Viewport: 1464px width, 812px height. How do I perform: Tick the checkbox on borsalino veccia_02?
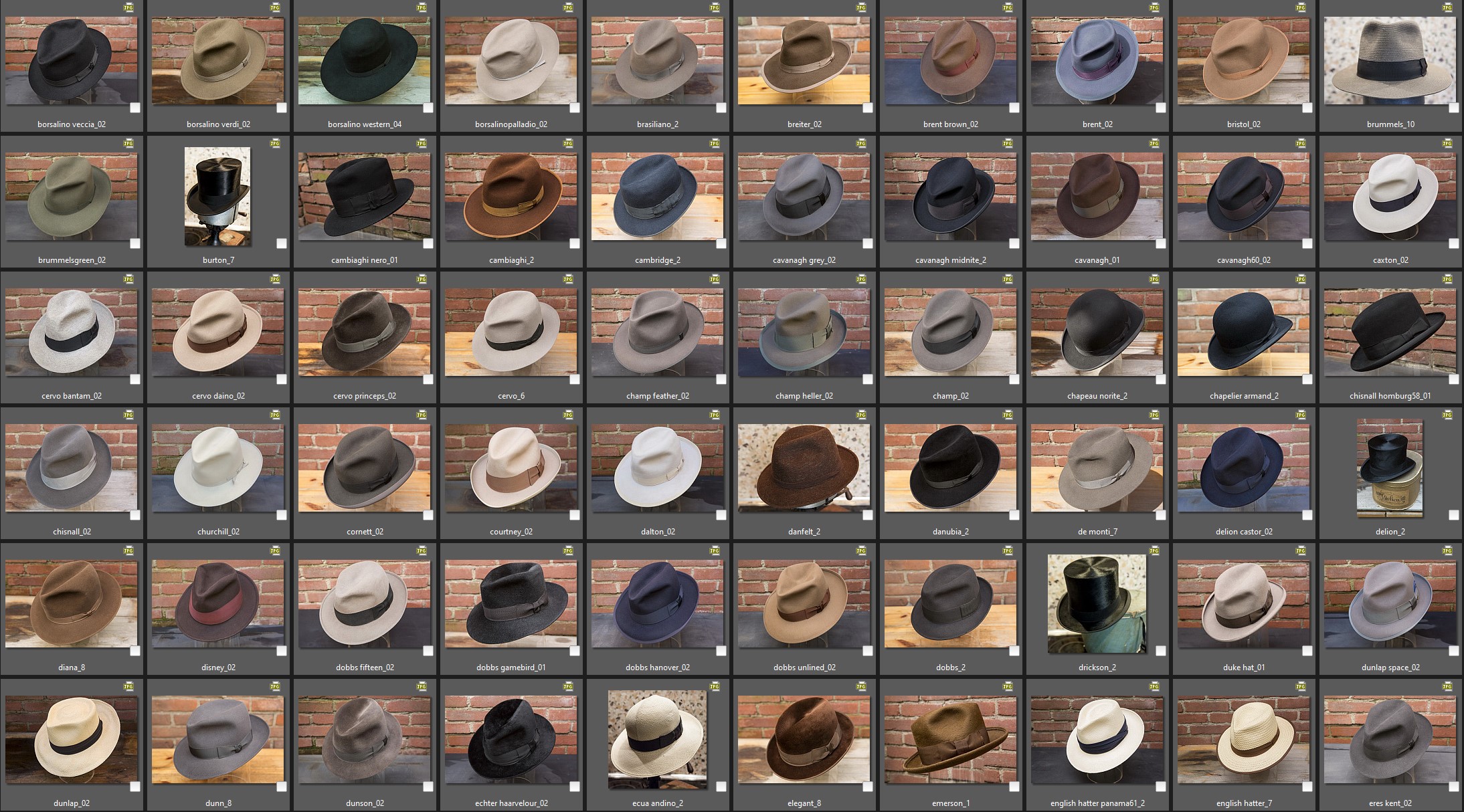point(135,108)
